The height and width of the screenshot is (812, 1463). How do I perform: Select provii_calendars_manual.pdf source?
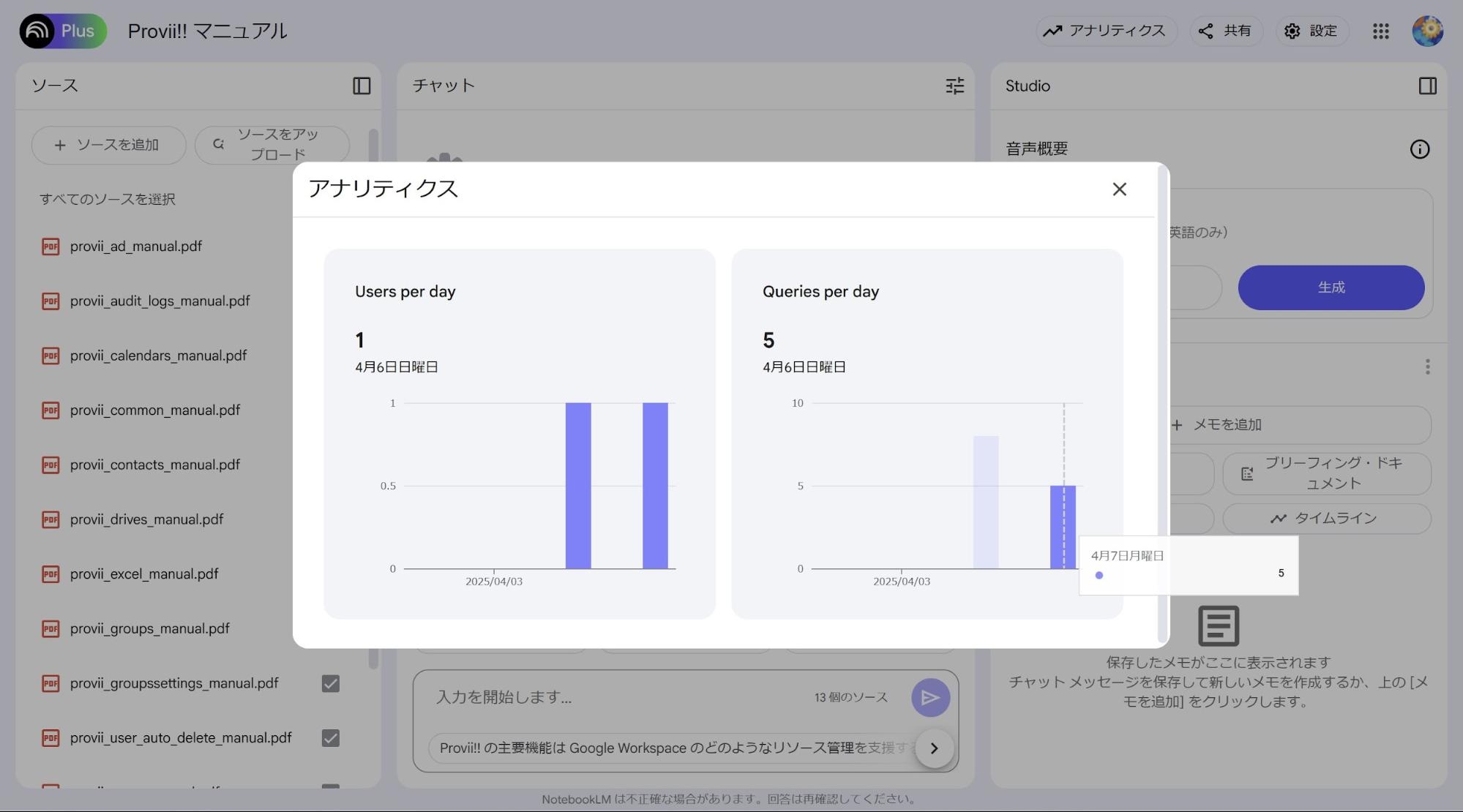pos(158,356)
